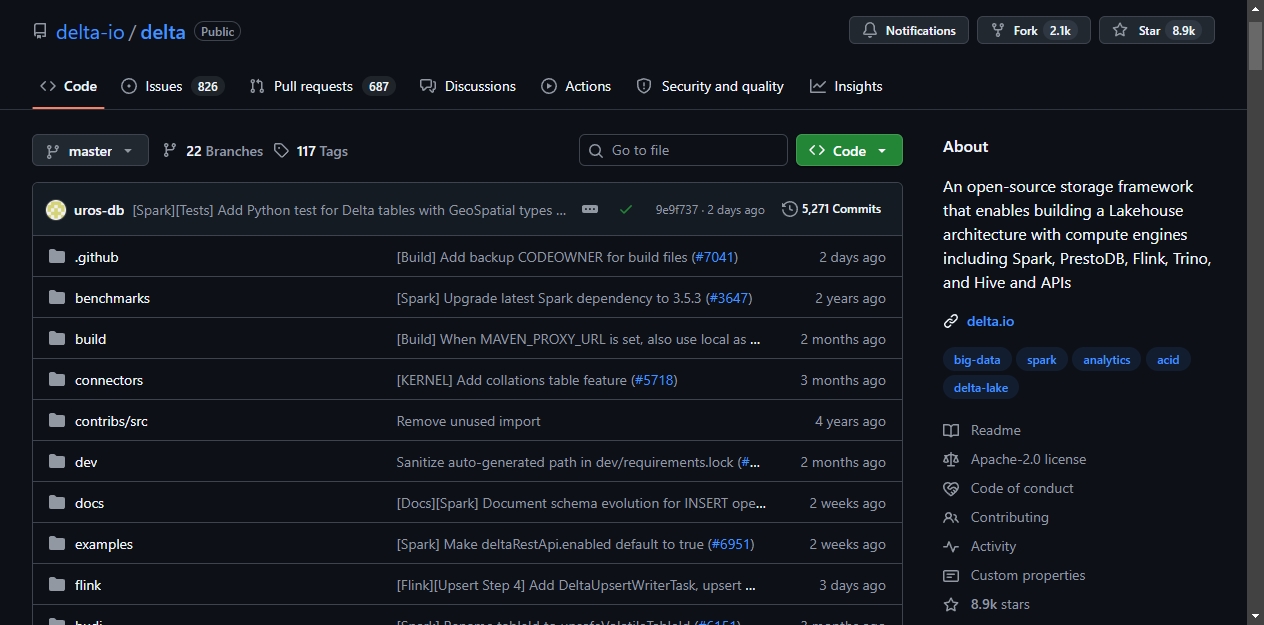Click the uros-db avatar image
This screenshot has height=625, width=1264.
[x=56, y=210]
